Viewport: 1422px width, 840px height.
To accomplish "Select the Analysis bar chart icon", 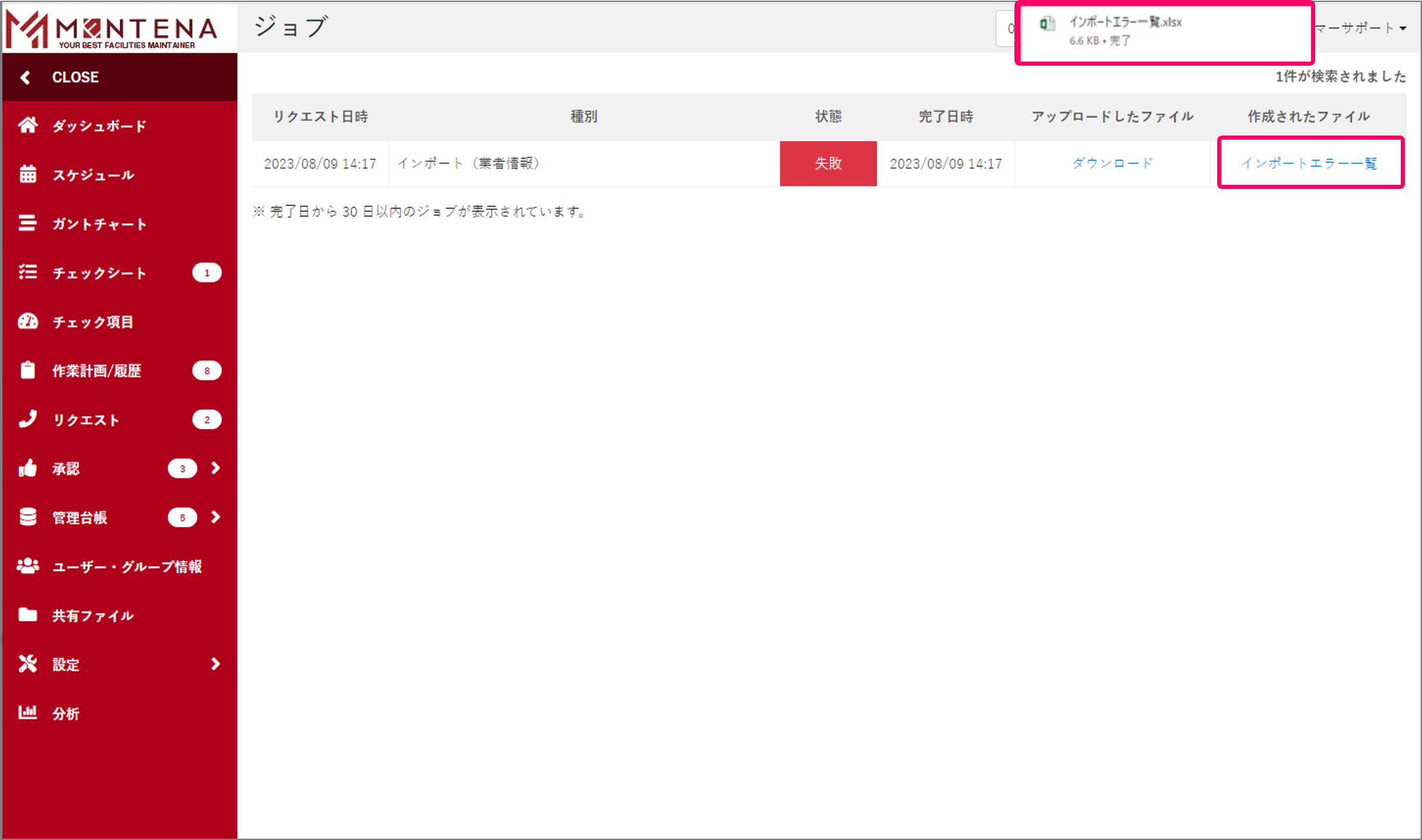I will [x=27, y=713].
